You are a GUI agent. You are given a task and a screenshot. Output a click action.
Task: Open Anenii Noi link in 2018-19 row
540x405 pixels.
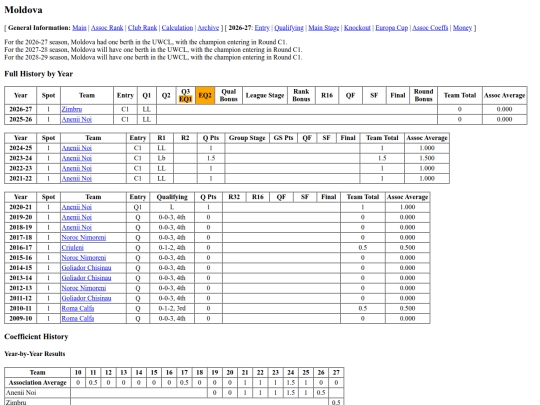(x=76, y=227)
